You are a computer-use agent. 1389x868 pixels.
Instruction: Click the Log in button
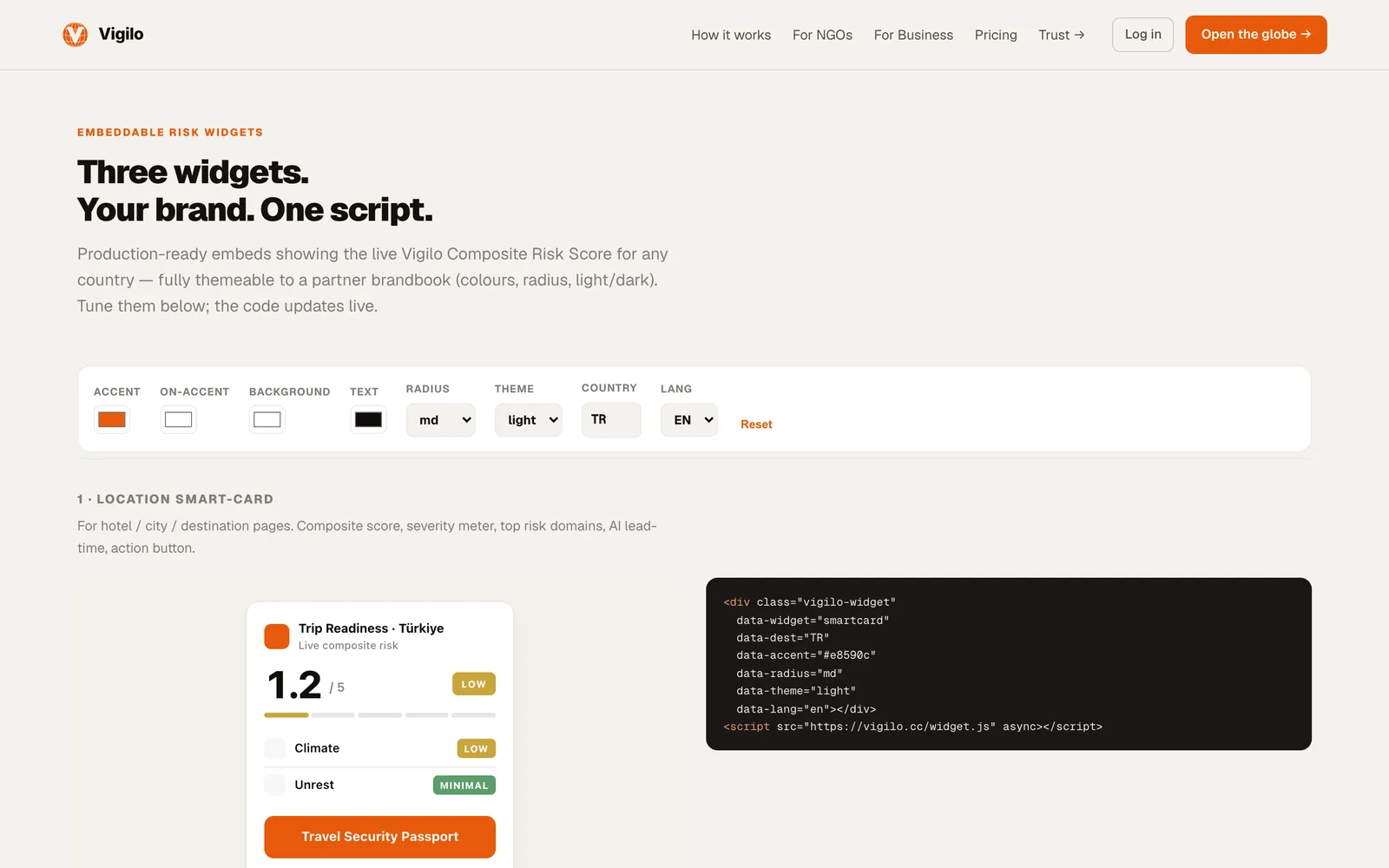(x=1142, y=35)
